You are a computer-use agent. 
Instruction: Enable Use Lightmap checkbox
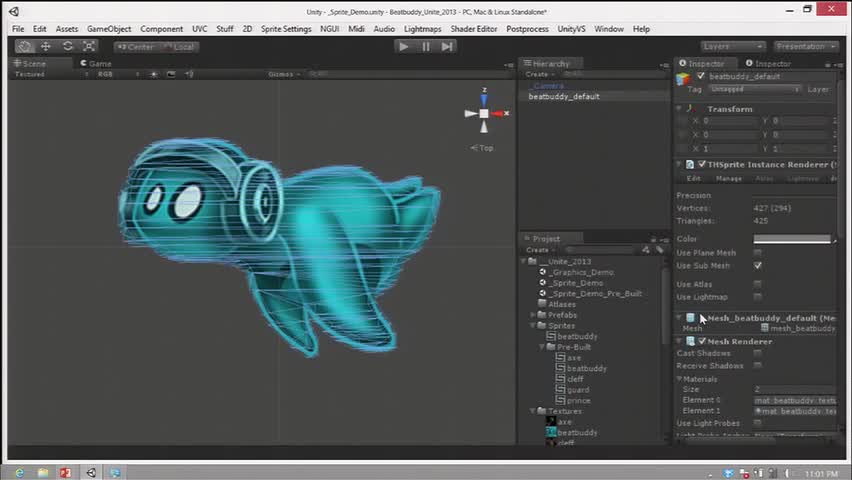coord(757,297)
